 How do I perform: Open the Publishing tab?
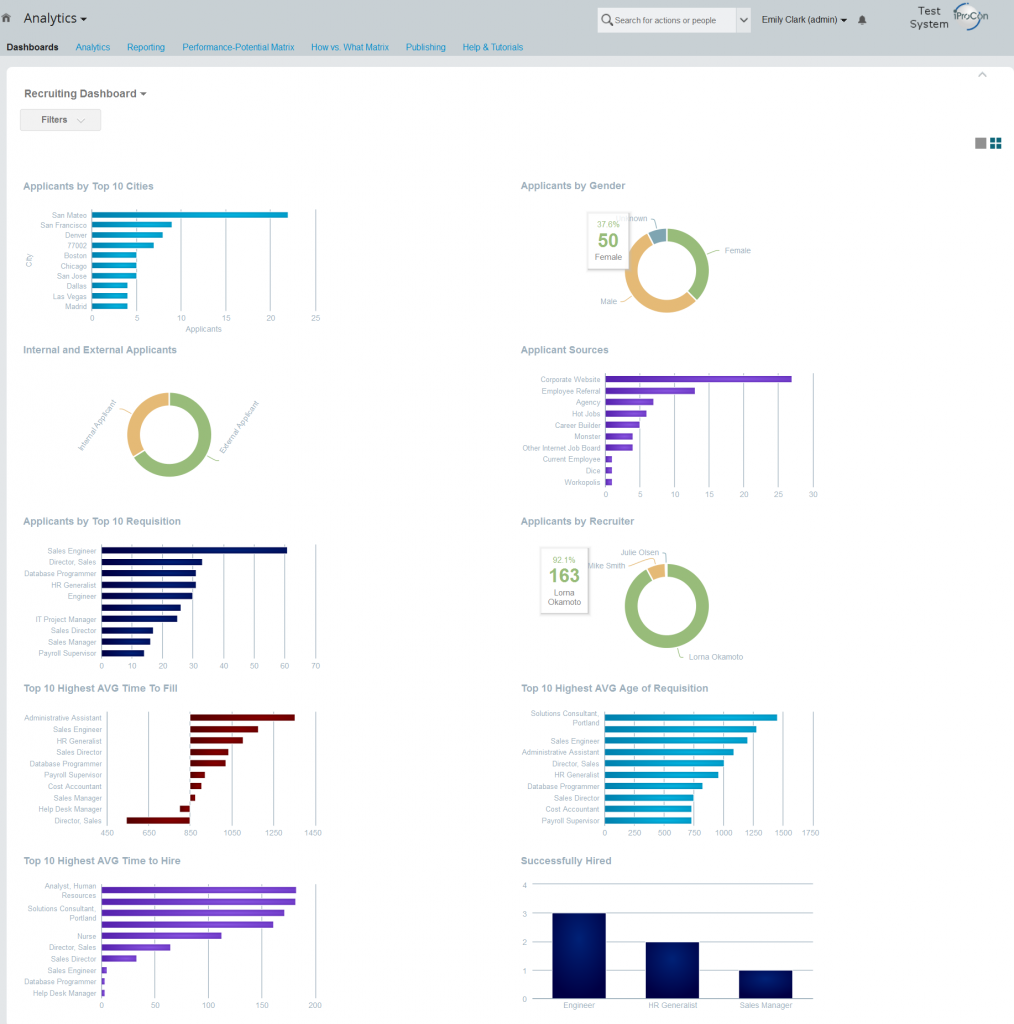pos(425,46)
